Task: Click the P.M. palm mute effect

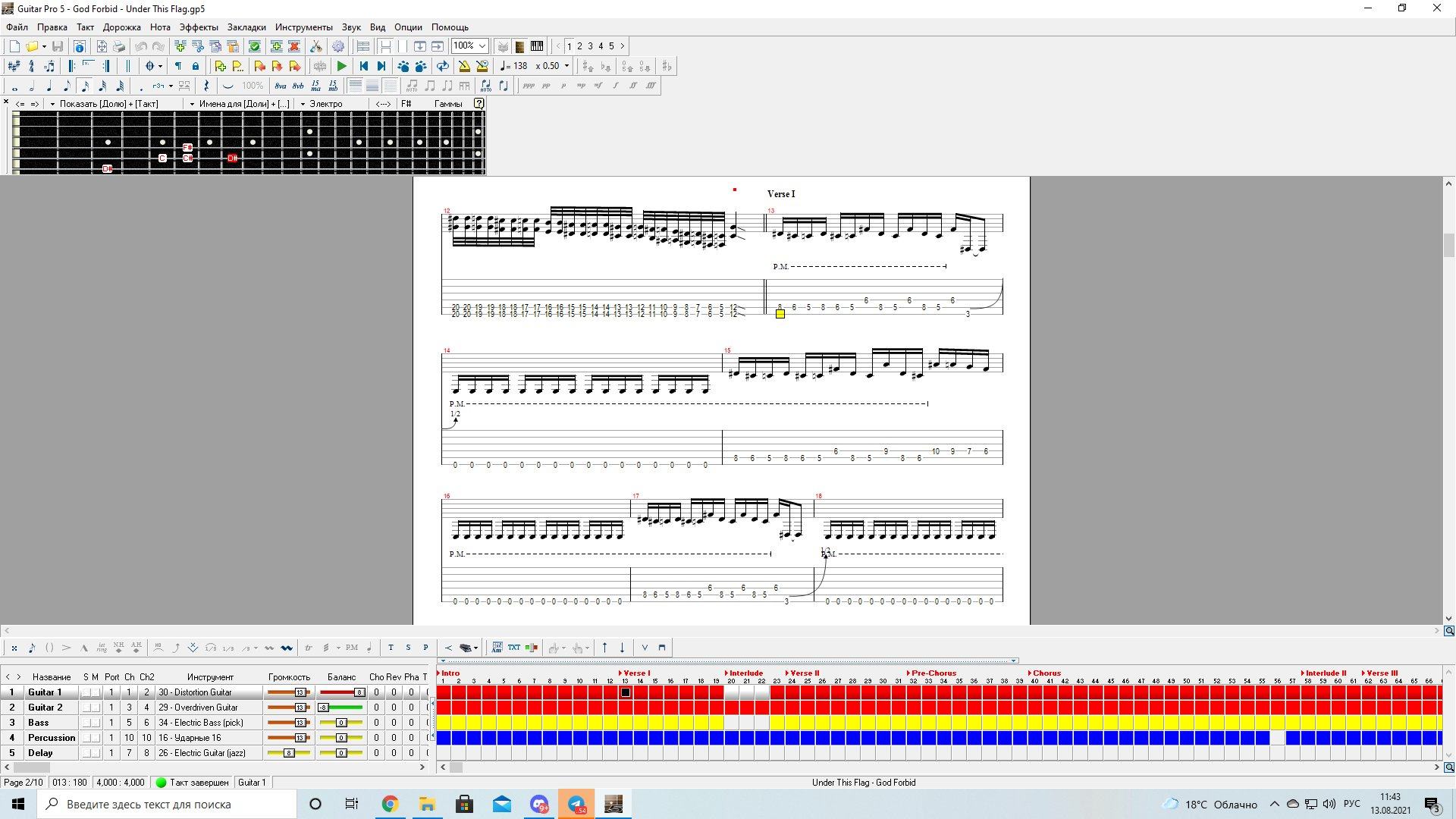Action: click(x=351, y=648)
